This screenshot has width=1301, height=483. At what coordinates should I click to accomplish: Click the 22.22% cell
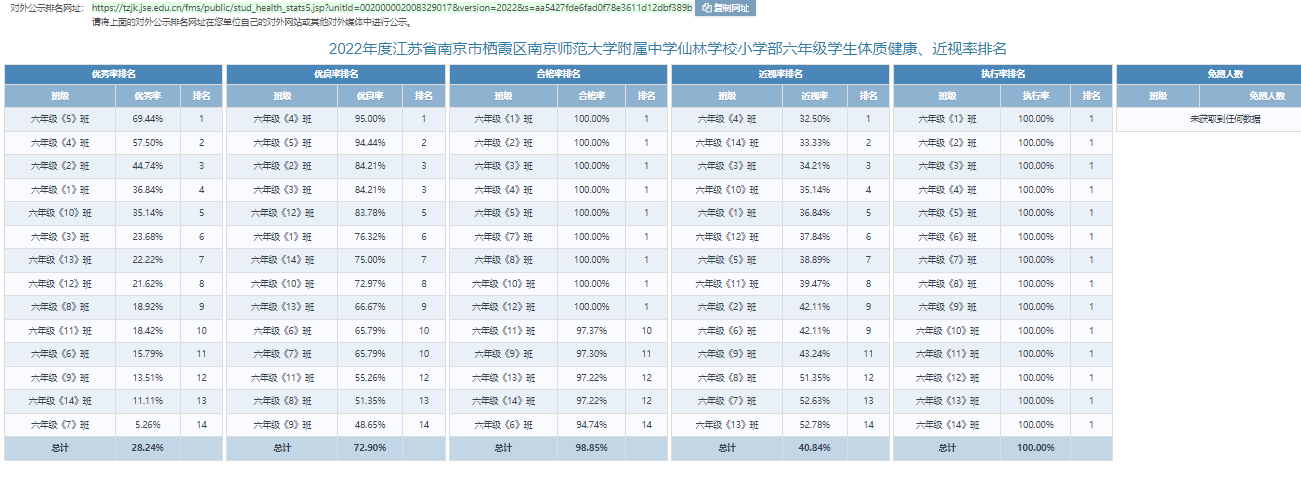pyautogui.click(x=147, y=260)
